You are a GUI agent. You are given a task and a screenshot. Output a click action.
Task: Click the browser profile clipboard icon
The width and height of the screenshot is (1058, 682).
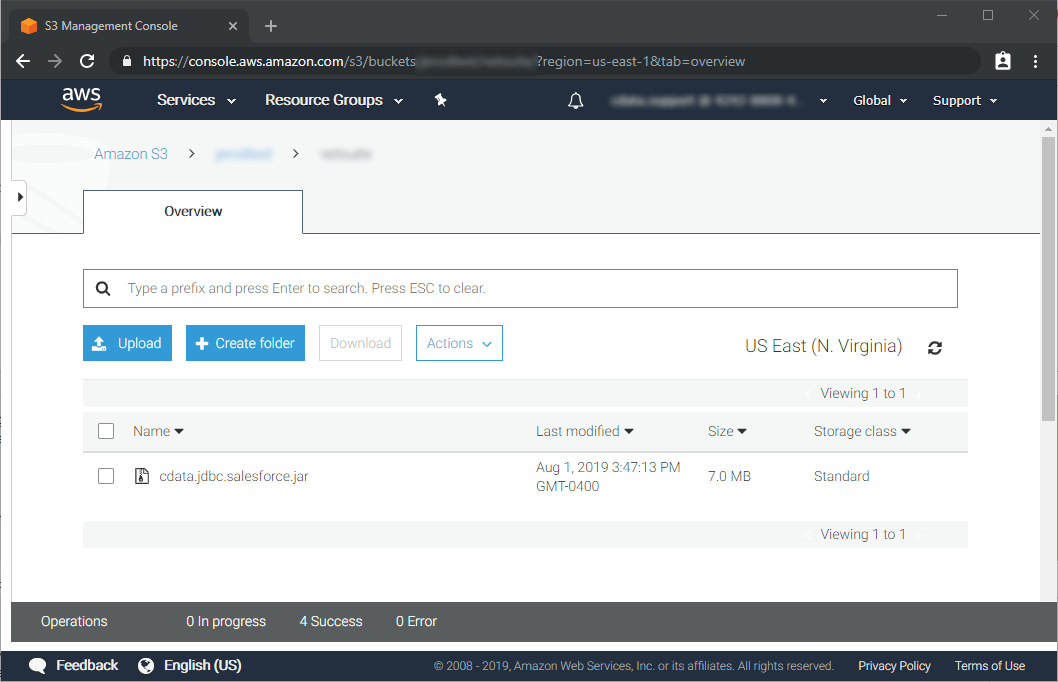click(1003, 61)
